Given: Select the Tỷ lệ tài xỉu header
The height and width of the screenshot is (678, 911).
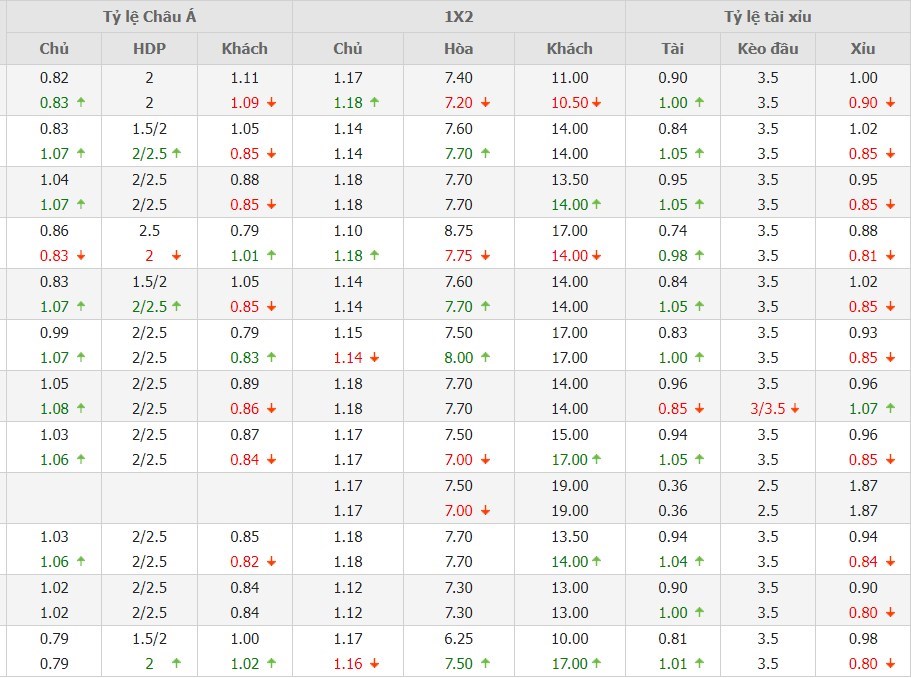Looking at the screenshot, I should point(767,17).
